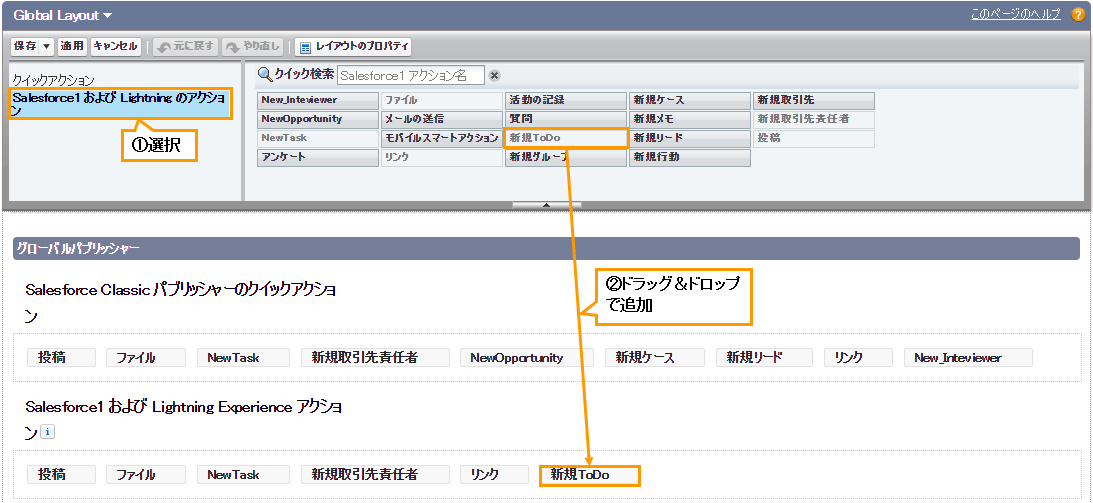The image size is (1093, 503).
Task: Click the Salesforce Classic パブリッシャーのクイックアクション heading
Action: pos(181,302)
